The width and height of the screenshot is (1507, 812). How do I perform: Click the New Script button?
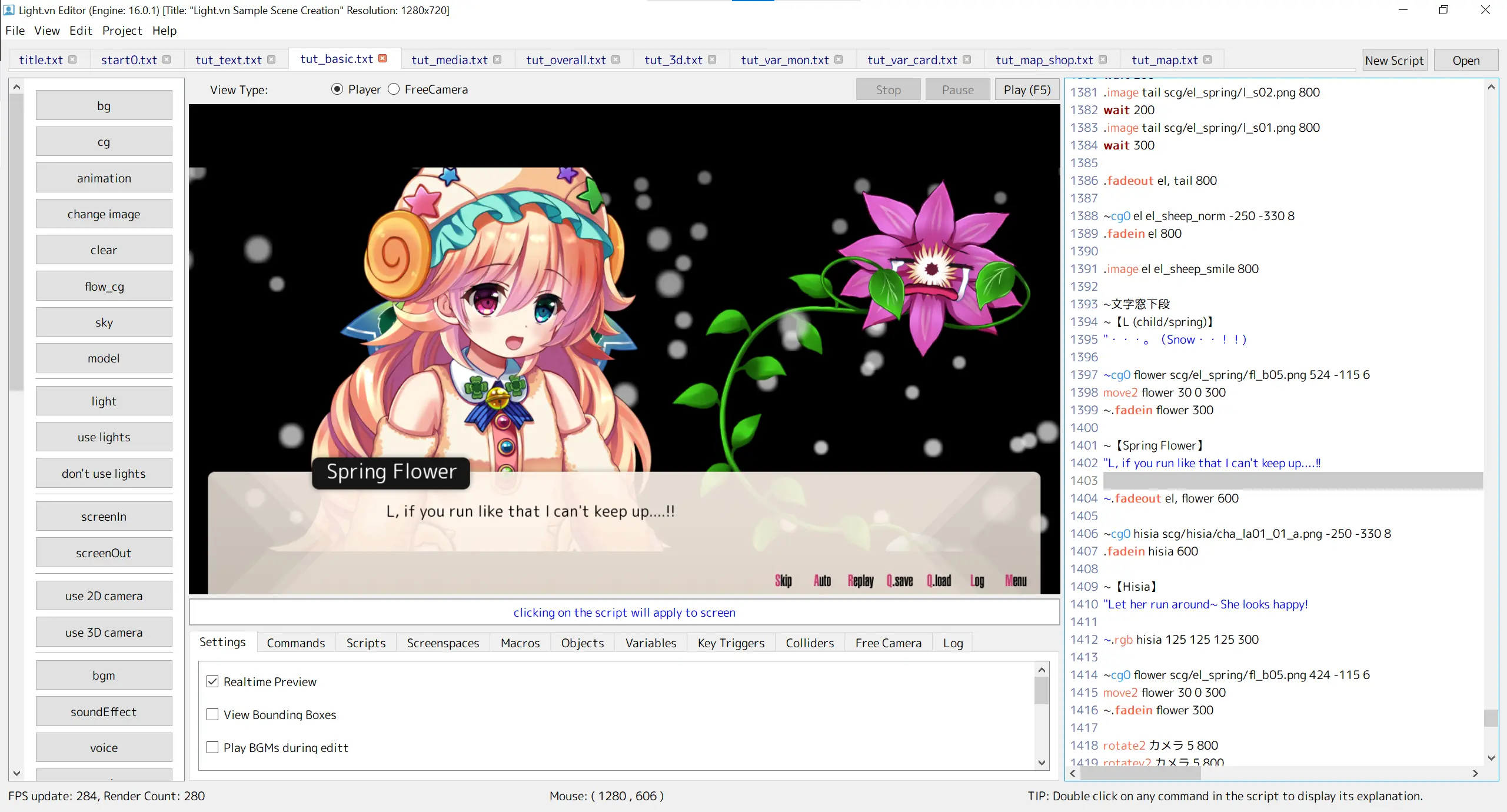pos(1394,61)
